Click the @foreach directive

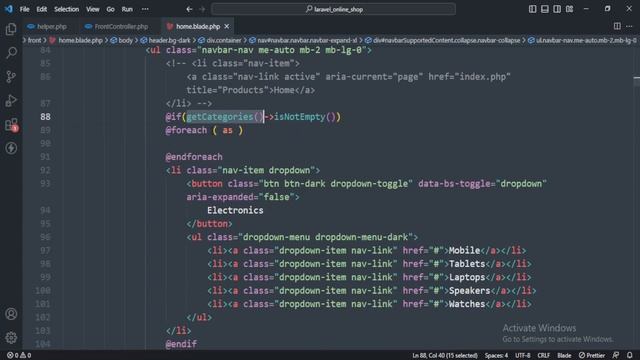pyautogui.click(x=186, y=130)
